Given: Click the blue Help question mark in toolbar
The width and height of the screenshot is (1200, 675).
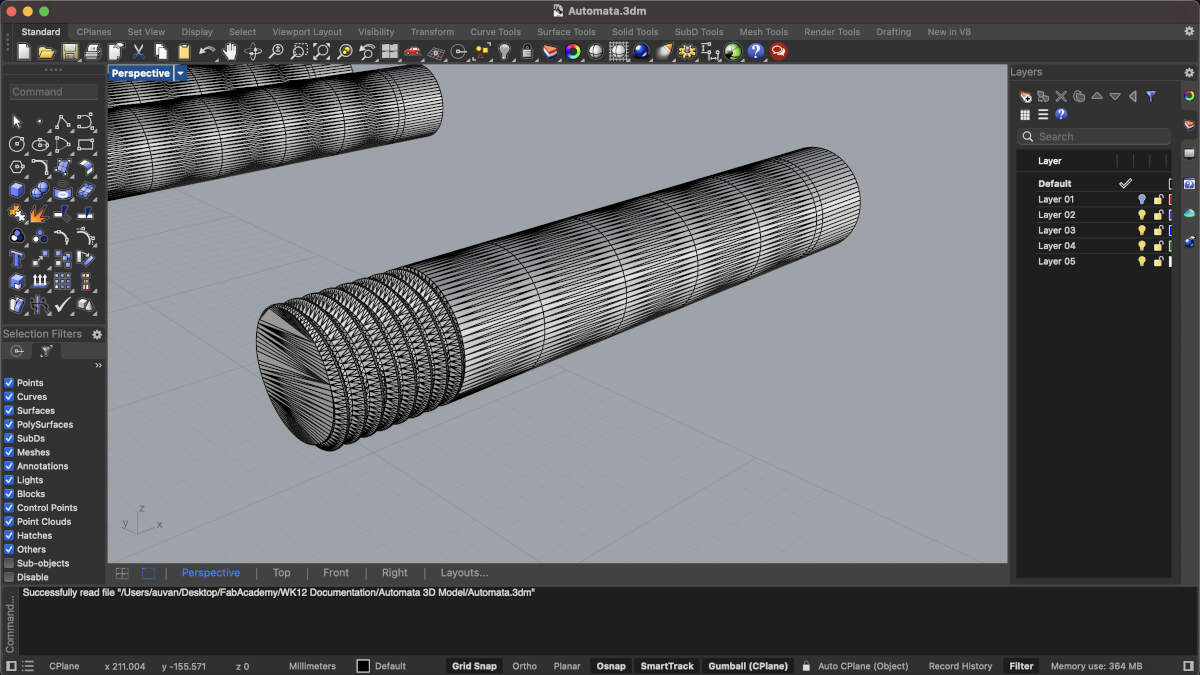Looking at the screenshot, I should tap(755, 51).
